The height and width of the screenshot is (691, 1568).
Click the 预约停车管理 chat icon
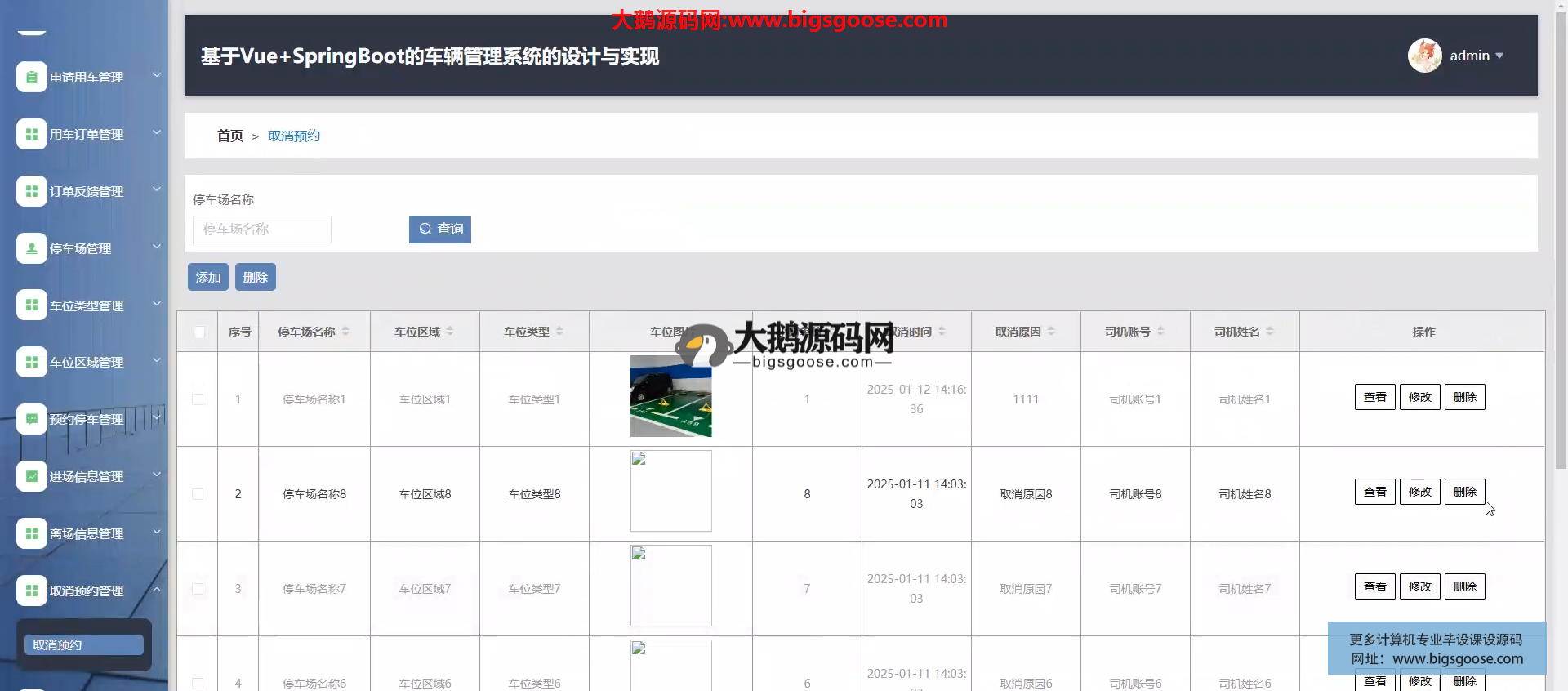pos(31,420)
